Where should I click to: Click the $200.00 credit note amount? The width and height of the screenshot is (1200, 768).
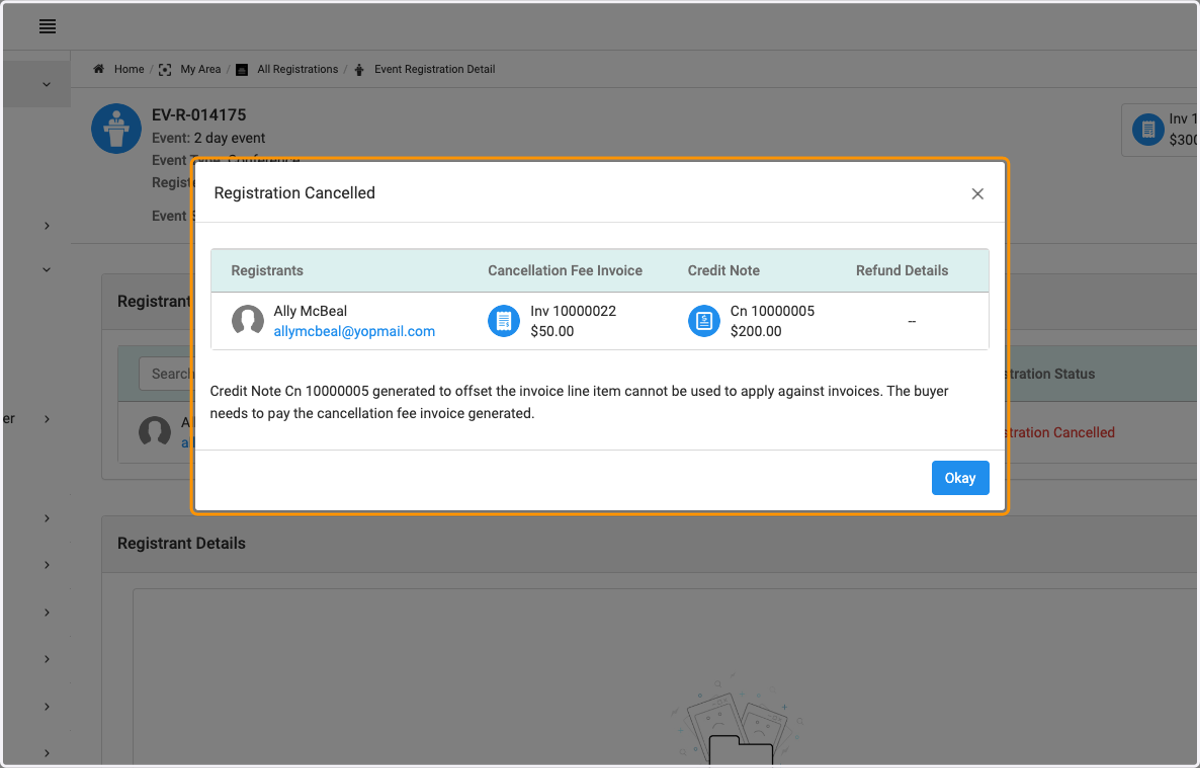(x=756, y=331)
